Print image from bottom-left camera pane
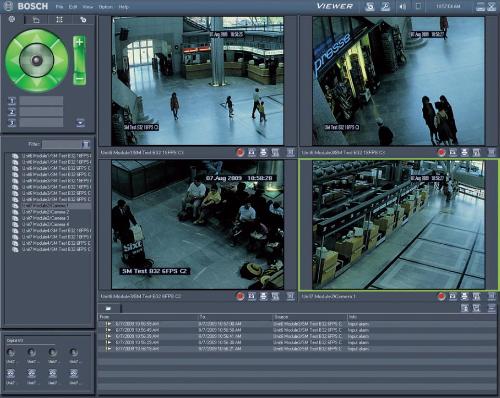This screenshot has width=500, height=398. pos(263,296)
